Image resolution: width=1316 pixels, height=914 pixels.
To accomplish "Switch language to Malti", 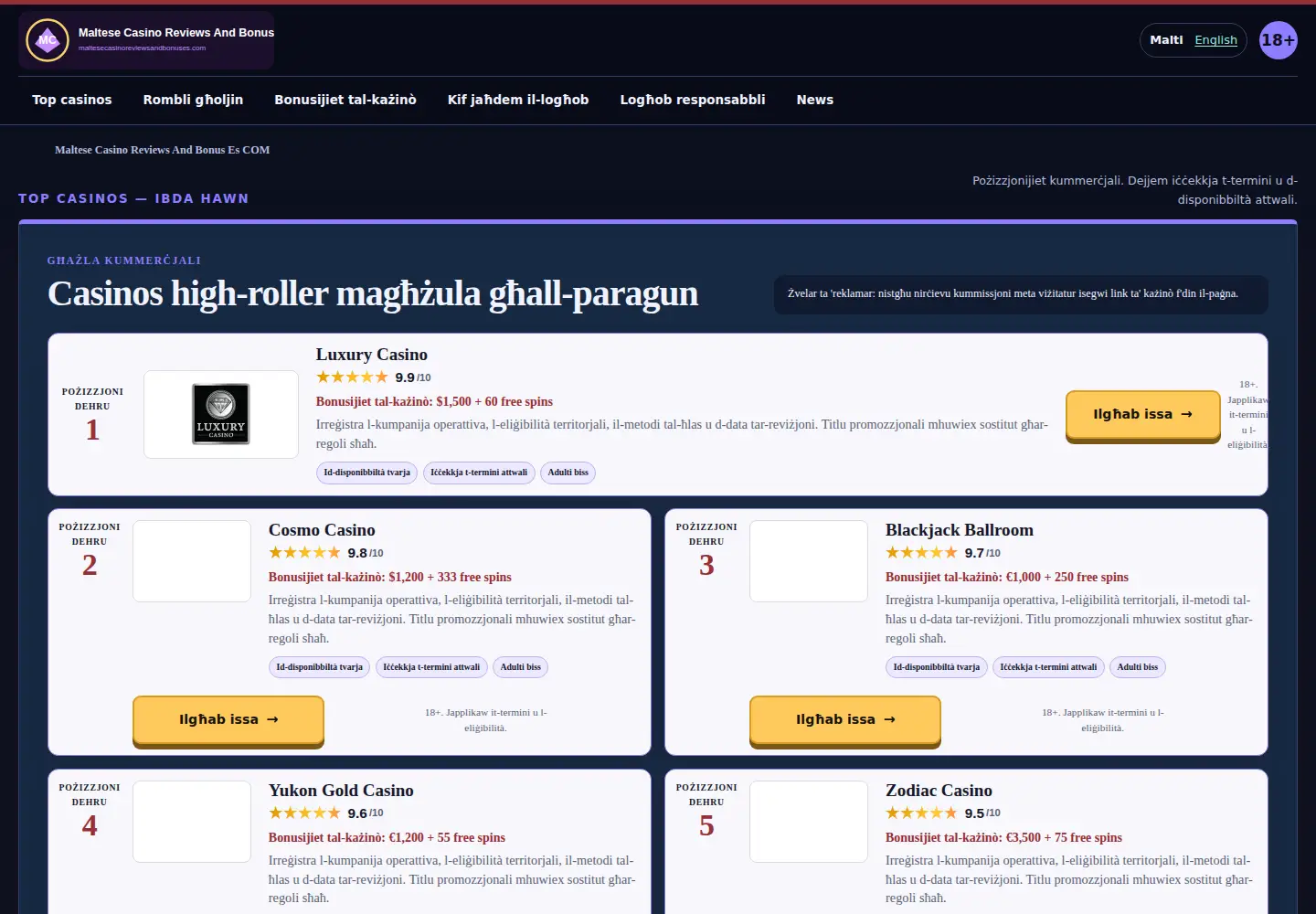I will coord(1166,40).
